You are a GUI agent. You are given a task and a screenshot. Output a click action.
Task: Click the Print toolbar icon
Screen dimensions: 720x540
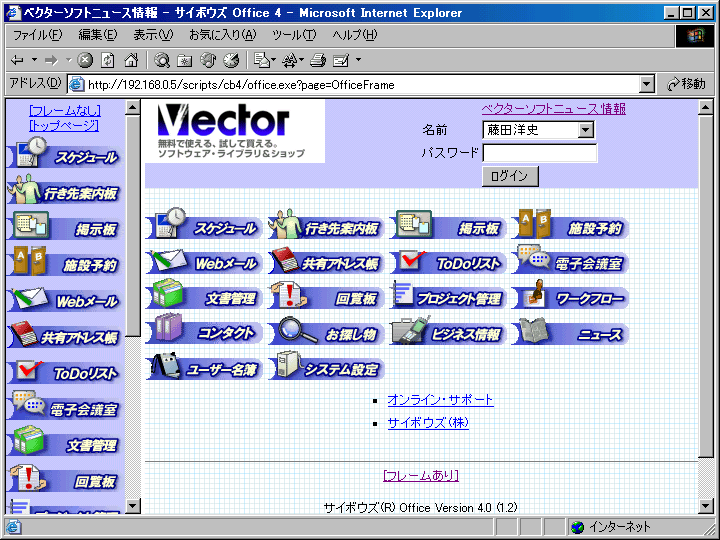pos(318,60)
